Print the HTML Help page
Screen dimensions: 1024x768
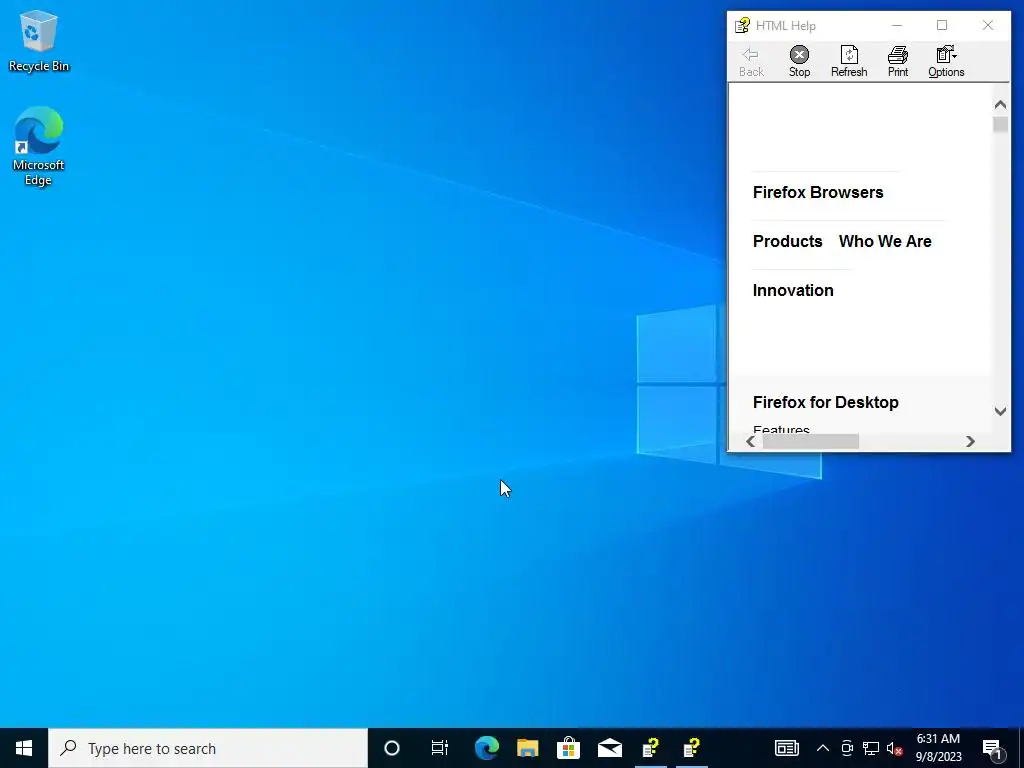(x=898, y=62)
